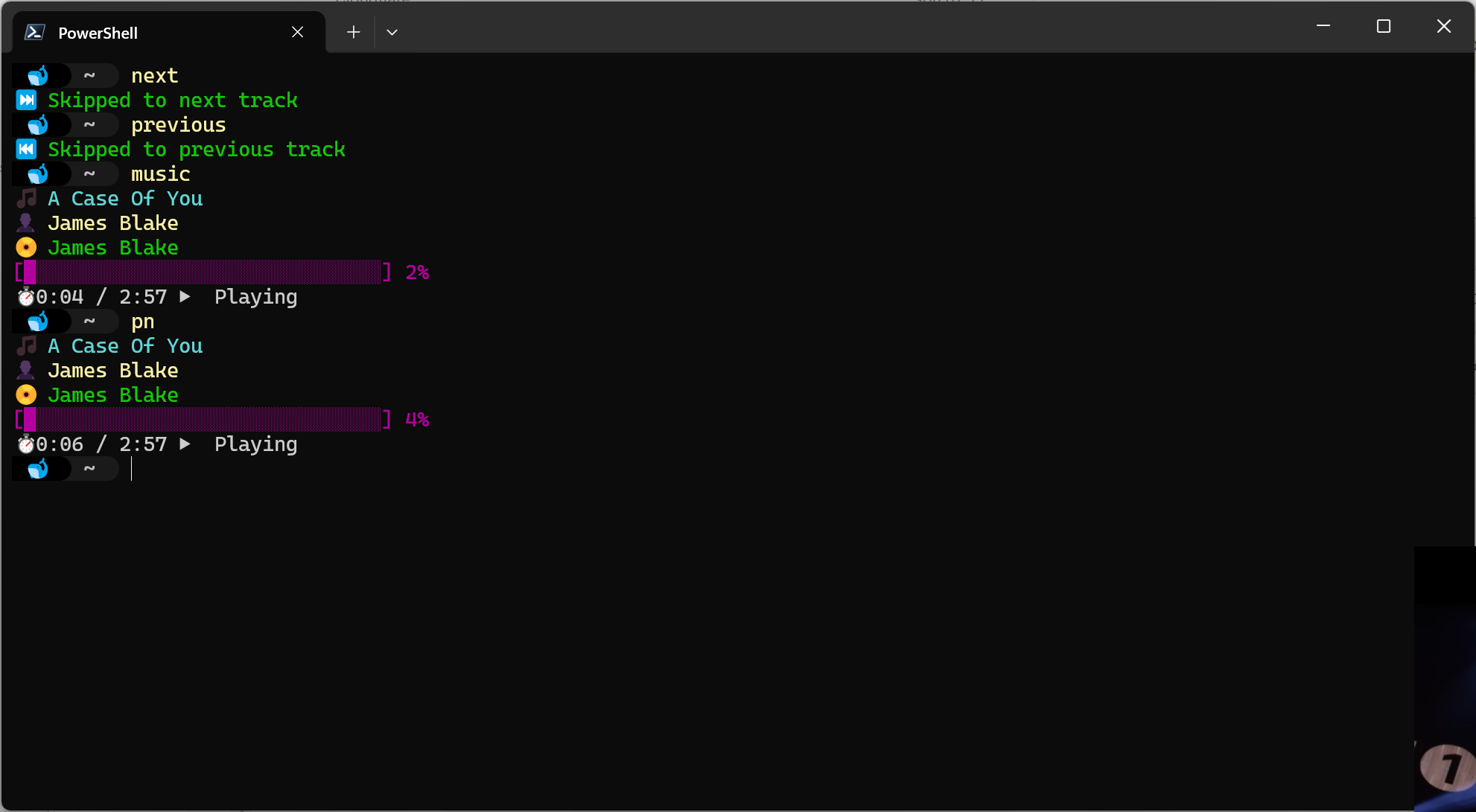Click the play triangle next to 0:06 time
Image resolution: width=1476 pixels, height=812 pixels.
[x=185, y=444]
